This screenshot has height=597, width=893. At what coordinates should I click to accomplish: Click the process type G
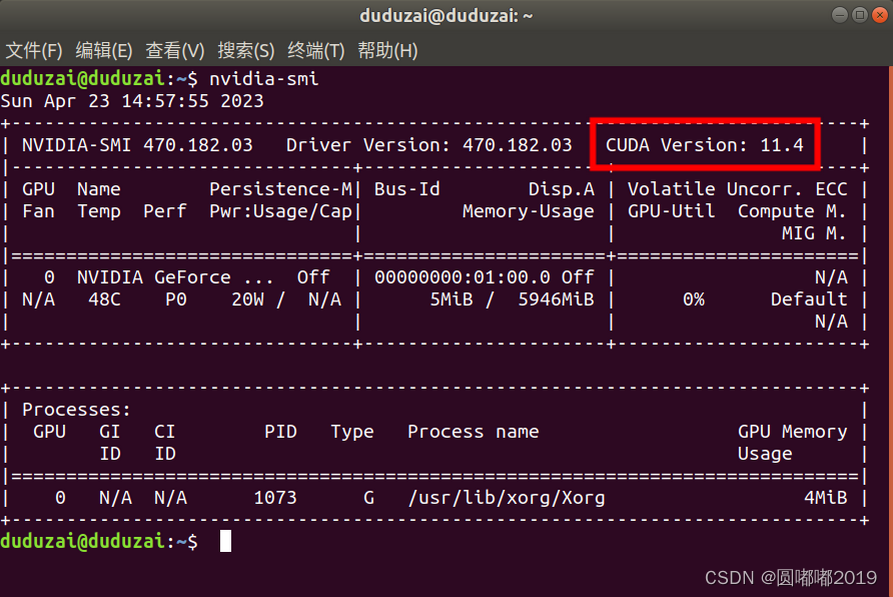click(369, 498)
